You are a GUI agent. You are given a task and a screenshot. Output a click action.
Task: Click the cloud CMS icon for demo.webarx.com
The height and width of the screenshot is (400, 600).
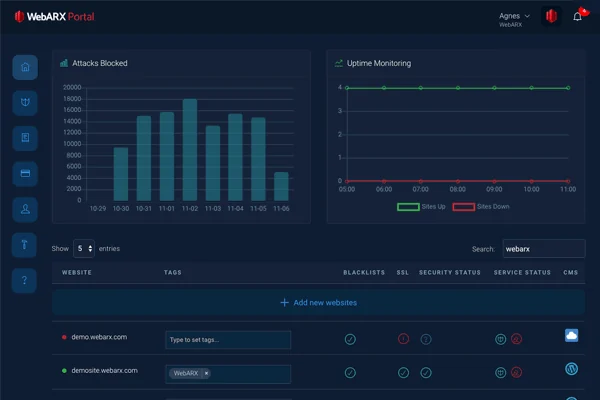(x=571, y=336)
